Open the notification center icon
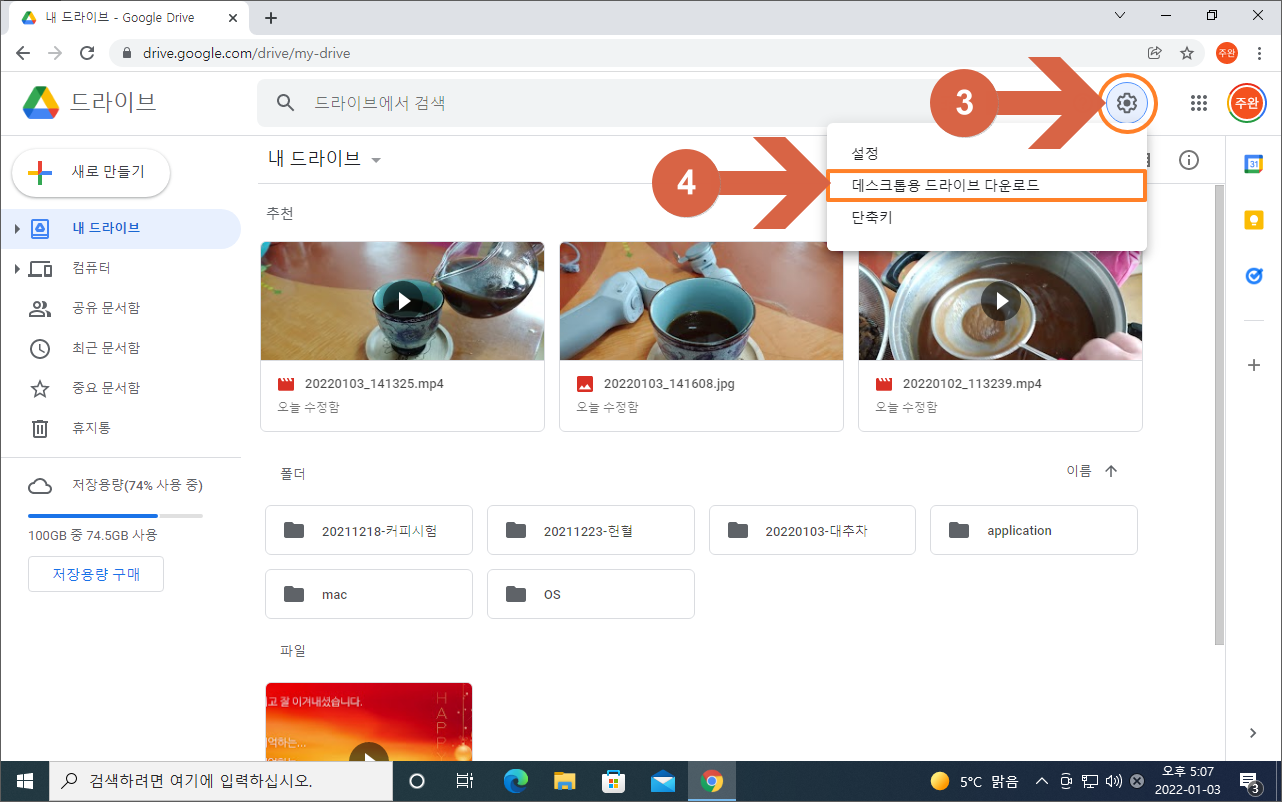The height and width of the screenshot is (802, 1282). (1249, 781)
